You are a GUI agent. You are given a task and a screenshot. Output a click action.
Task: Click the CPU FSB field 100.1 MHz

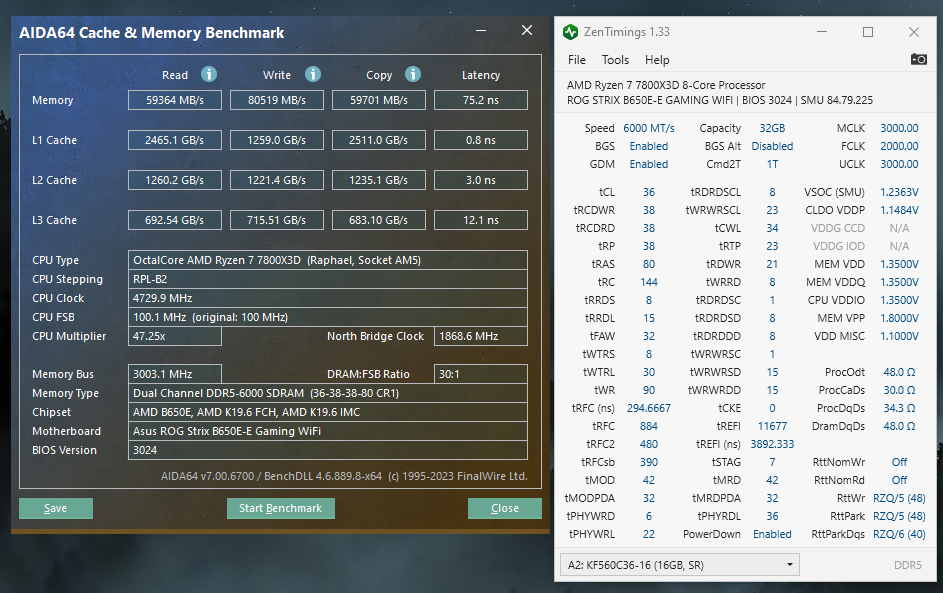tap(328, 317)
